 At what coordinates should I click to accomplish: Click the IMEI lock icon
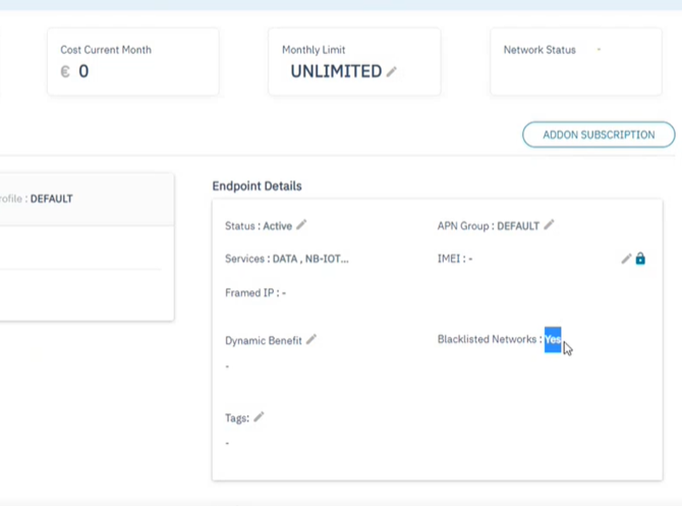(x=640, y=259)
